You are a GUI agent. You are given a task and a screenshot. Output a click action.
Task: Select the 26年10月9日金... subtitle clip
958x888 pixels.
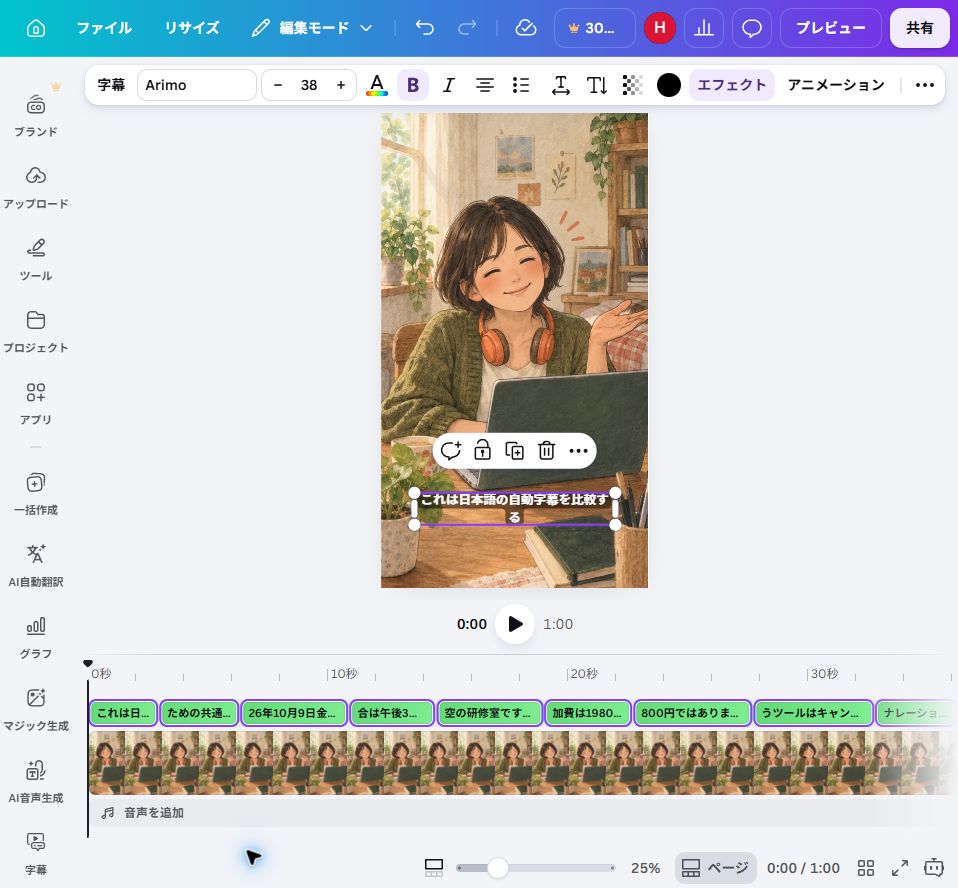point(294,713)
